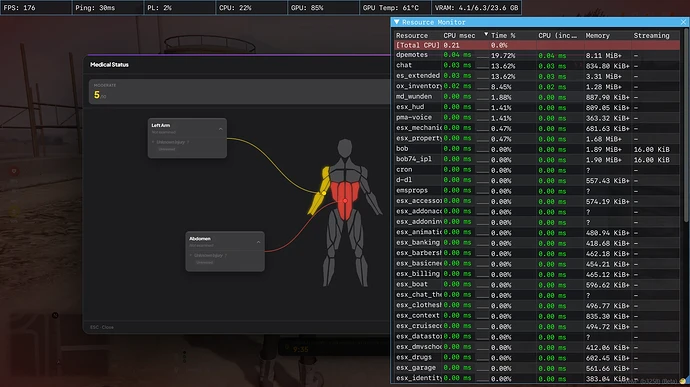
Task: Click the Unknown Injury entry under Left Arm
Action: [x=172, y=142]
